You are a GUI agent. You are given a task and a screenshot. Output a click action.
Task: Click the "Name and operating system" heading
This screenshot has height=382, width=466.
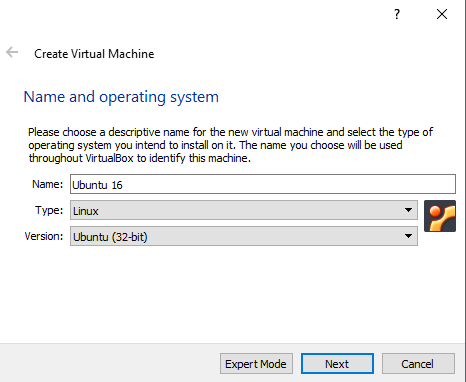tap(121, 97)
